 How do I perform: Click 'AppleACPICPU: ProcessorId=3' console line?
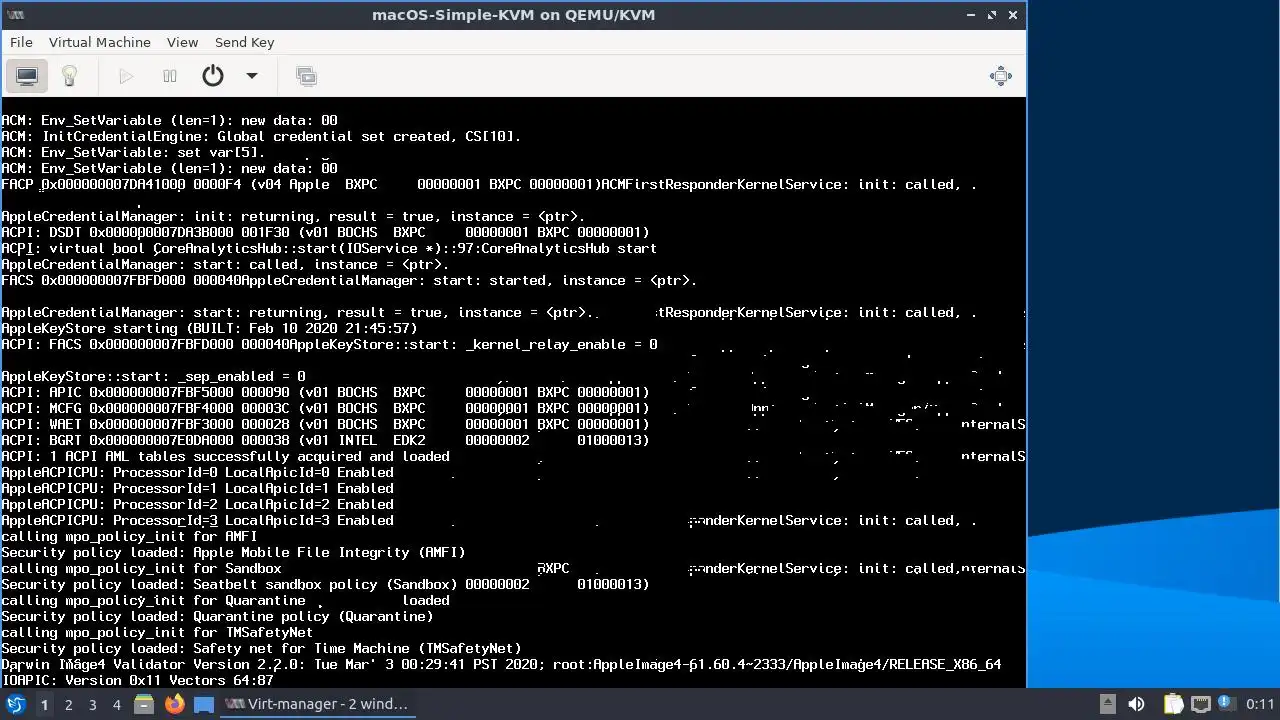coord(197,520)
